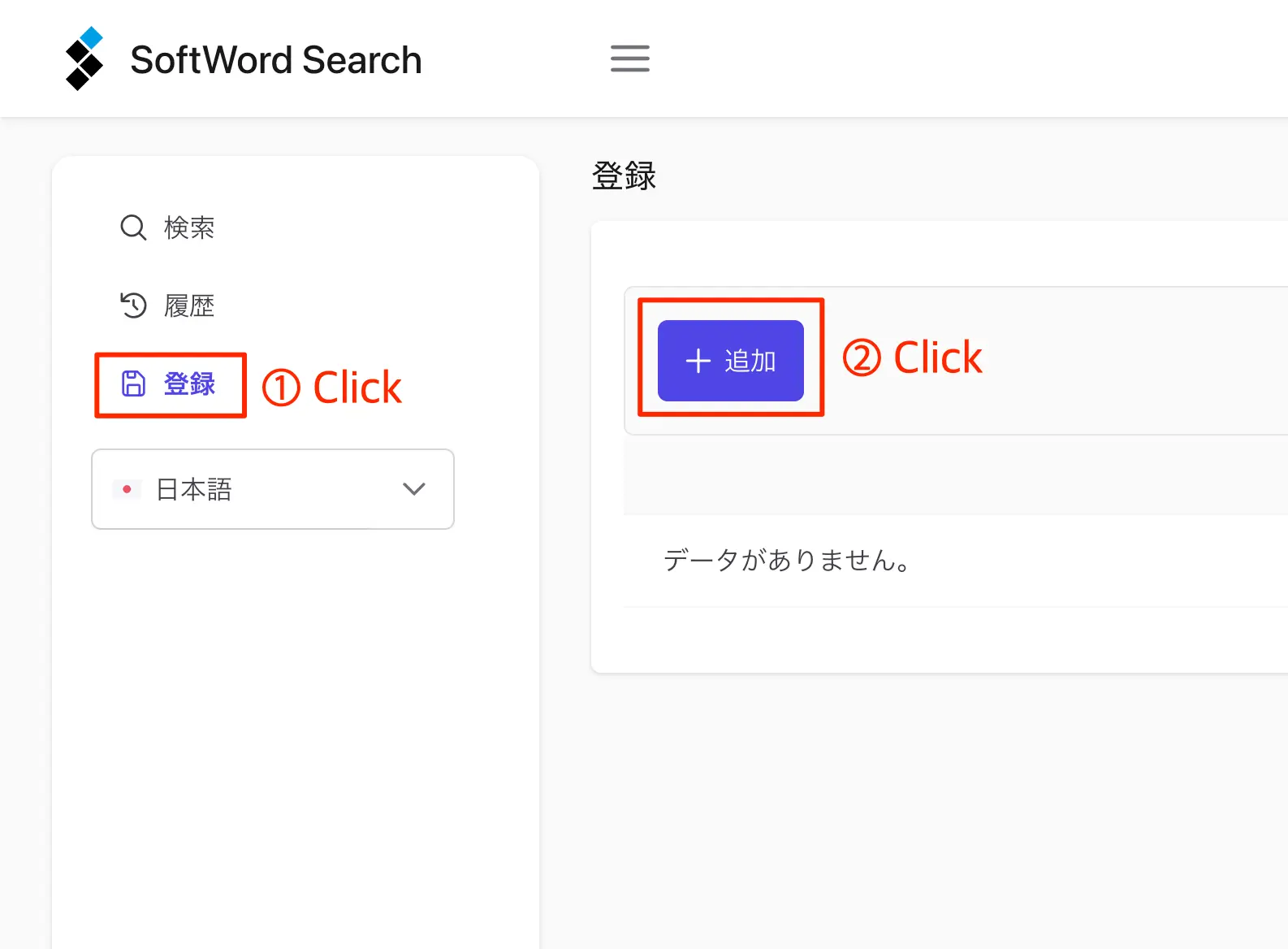The height and width of the screenshot is (949, 1288).
Task: Click the データがありません empty message
Action: pos(786,561)
